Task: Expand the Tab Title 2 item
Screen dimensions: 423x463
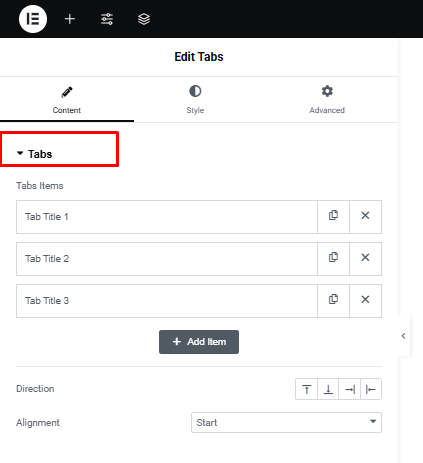Action: pyautogui.click(x=167, y=259)
